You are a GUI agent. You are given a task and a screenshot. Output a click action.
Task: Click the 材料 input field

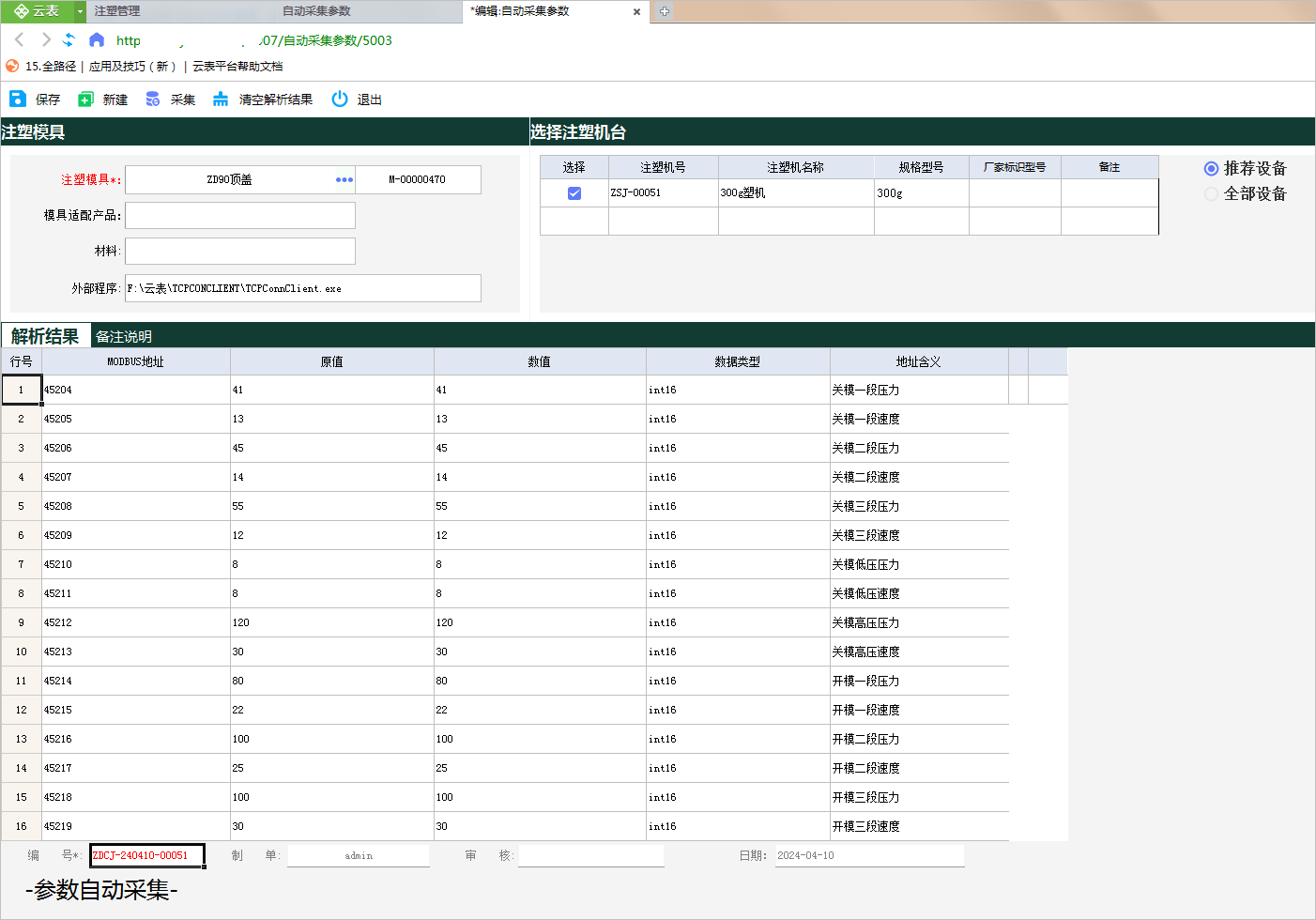[240, 251]
